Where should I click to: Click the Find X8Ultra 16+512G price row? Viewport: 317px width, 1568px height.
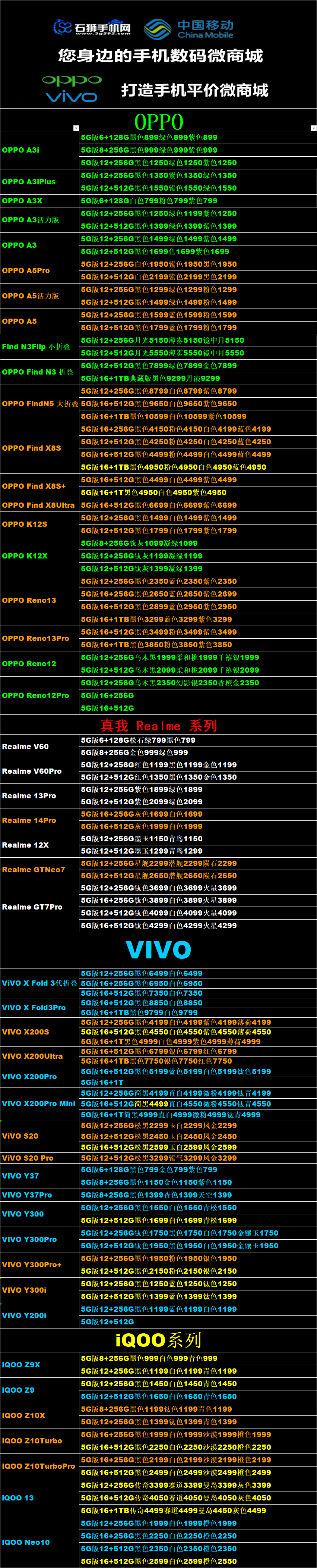click(198, 505)
